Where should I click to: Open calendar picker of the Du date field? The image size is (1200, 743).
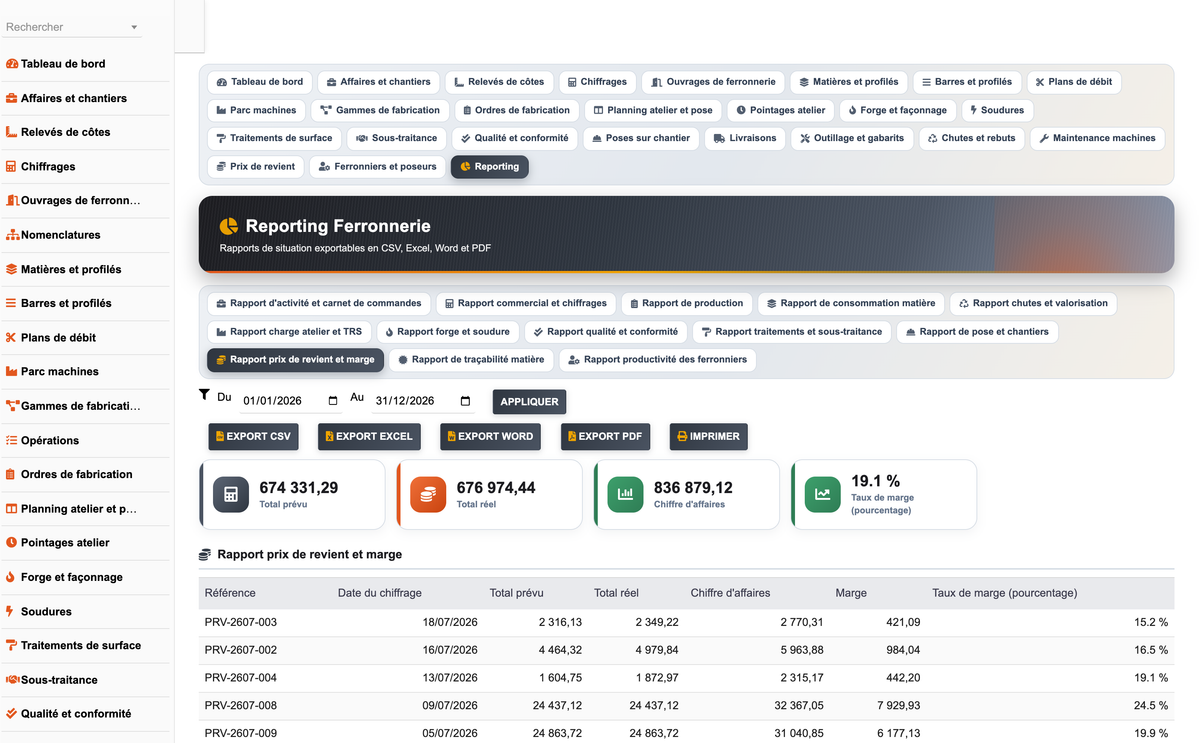(333, 401)
